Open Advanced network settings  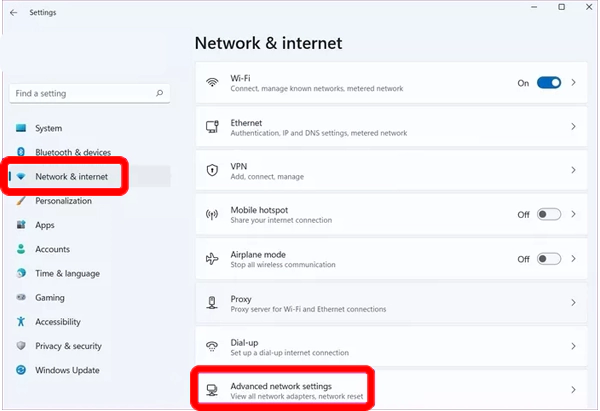click(391, 390)
